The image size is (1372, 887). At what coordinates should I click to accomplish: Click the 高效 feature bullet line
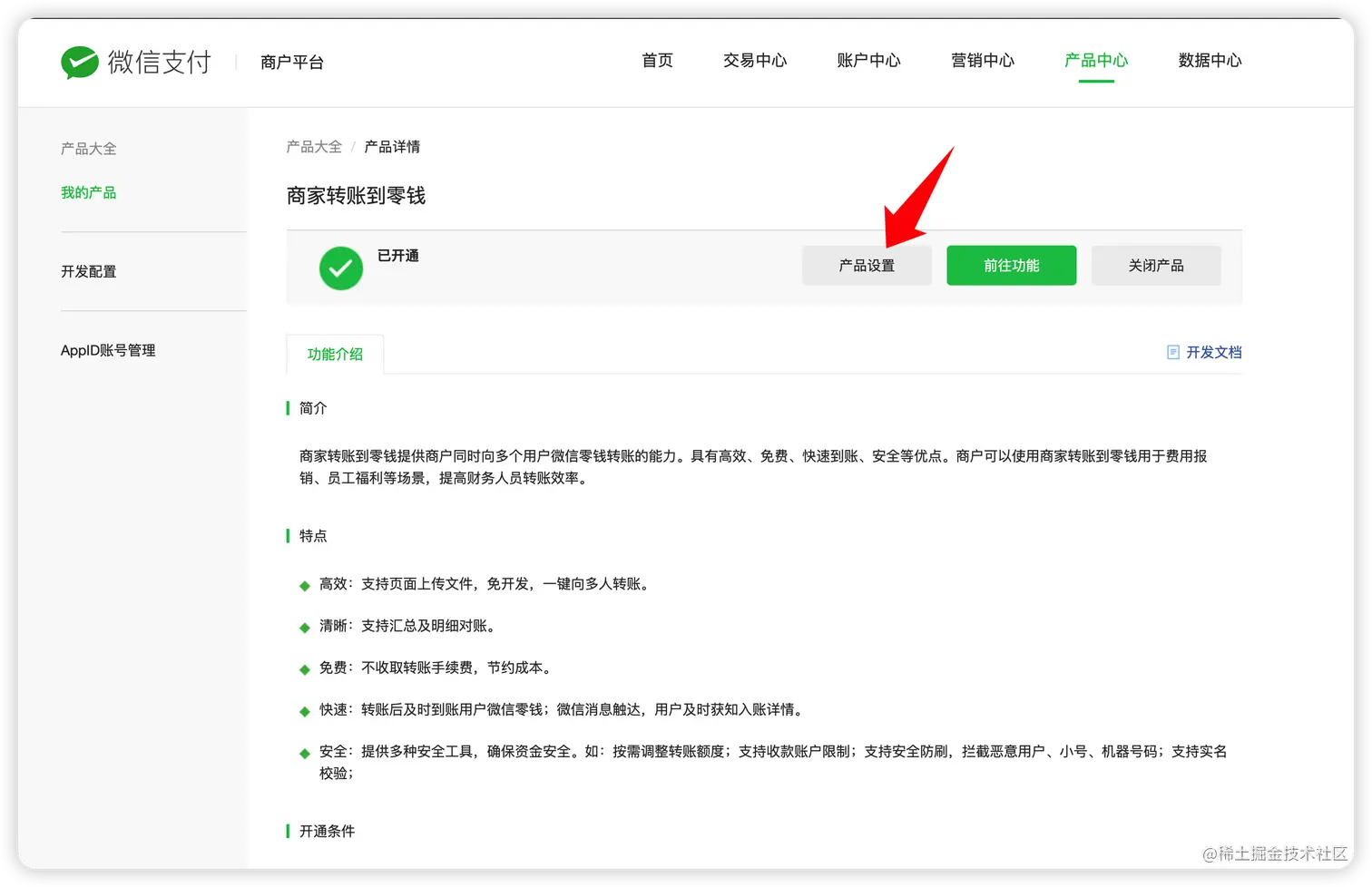point(486,584)
